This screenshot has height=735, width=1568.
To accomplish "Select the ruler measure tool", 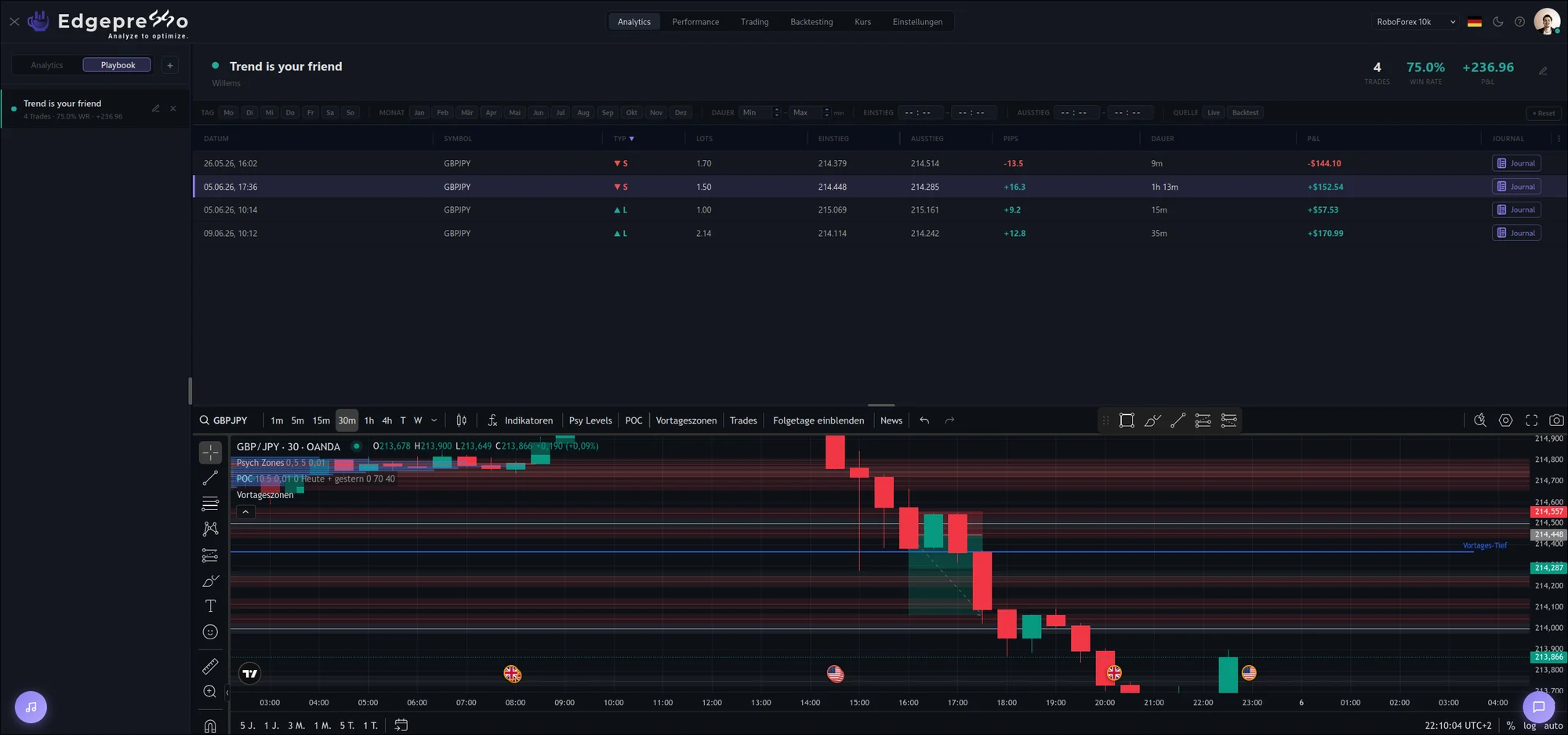I will click(210, 667).
